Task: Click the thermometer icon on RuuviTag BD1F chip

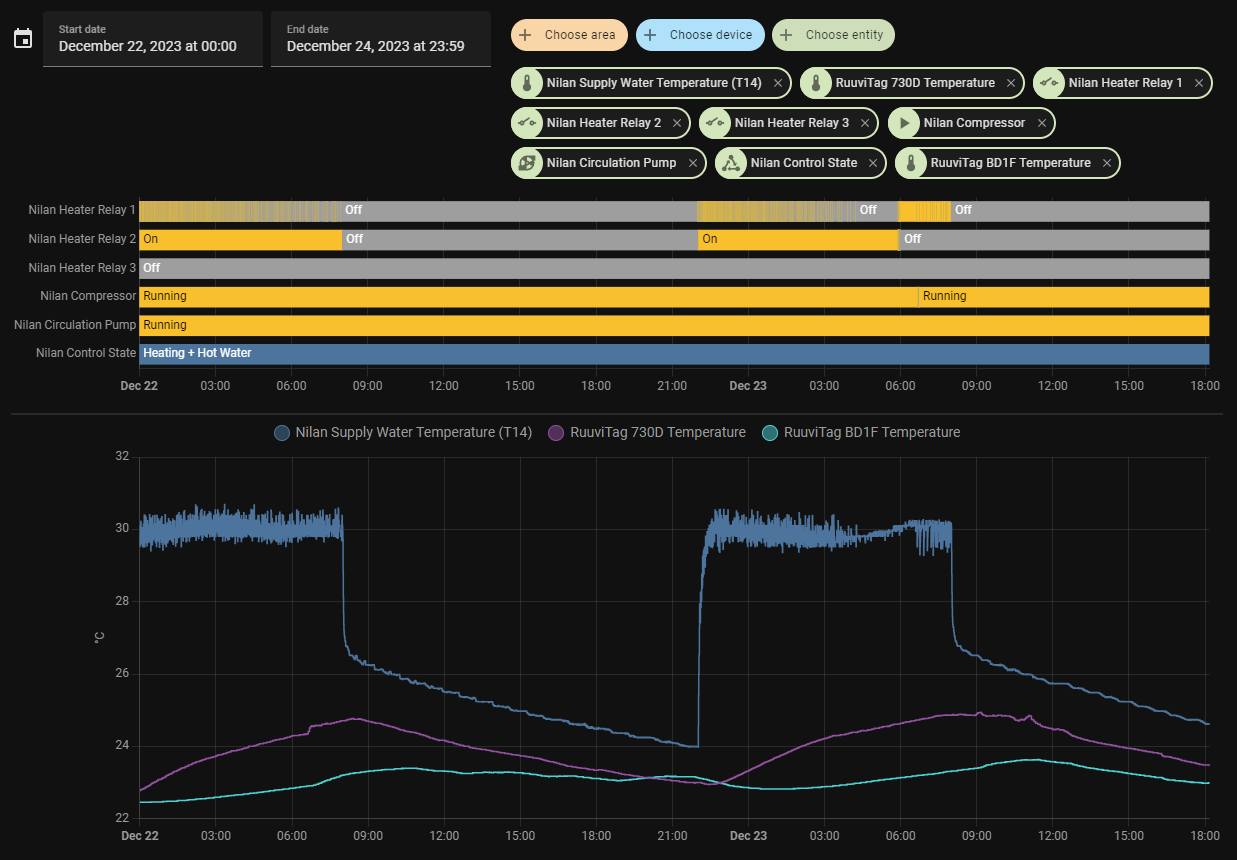Action: (911, 163)
